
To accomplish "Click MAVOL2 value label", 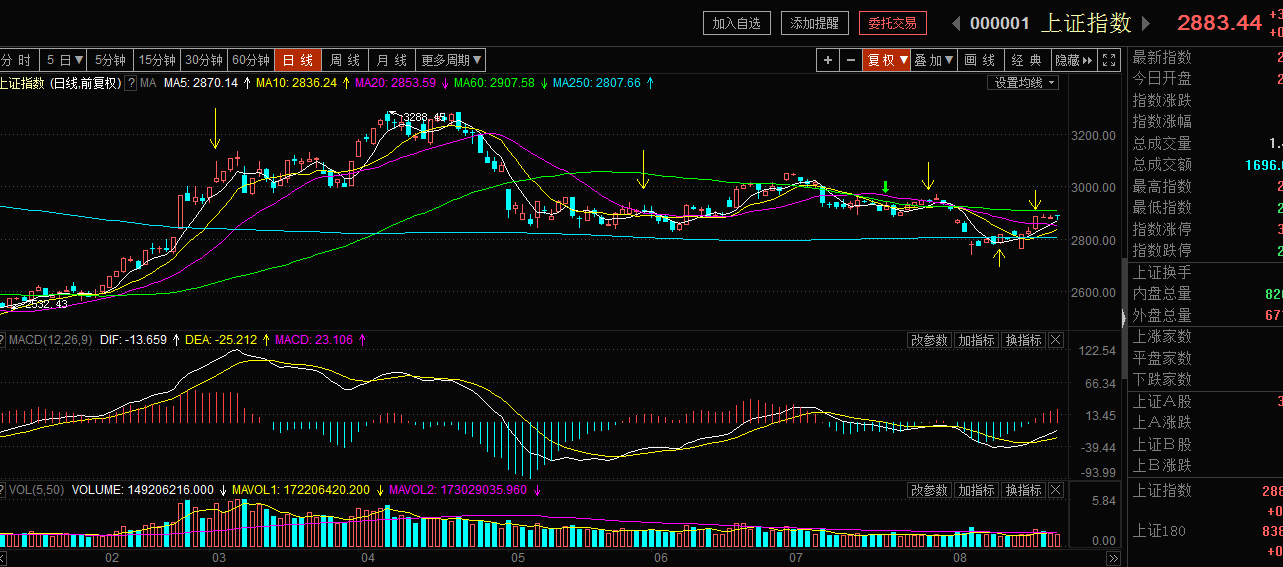I will pos(457,490).
